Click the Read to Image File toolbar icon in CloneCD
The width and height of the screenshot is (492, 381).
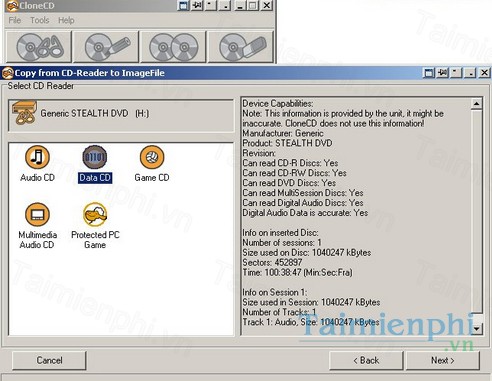(39, 47)
